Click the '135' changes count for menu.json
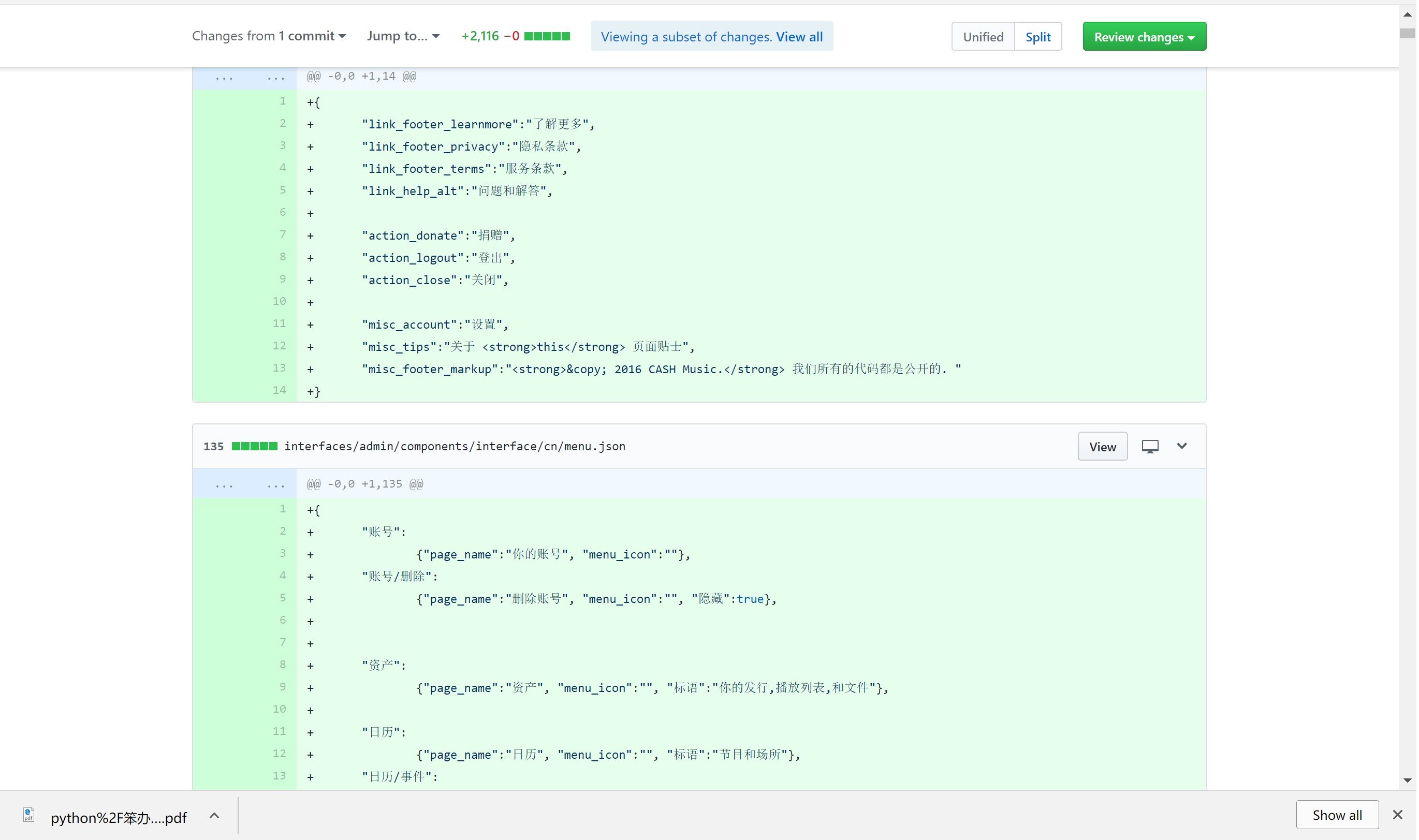Viewport: 1419px width, 840px height. coord(213,447)
